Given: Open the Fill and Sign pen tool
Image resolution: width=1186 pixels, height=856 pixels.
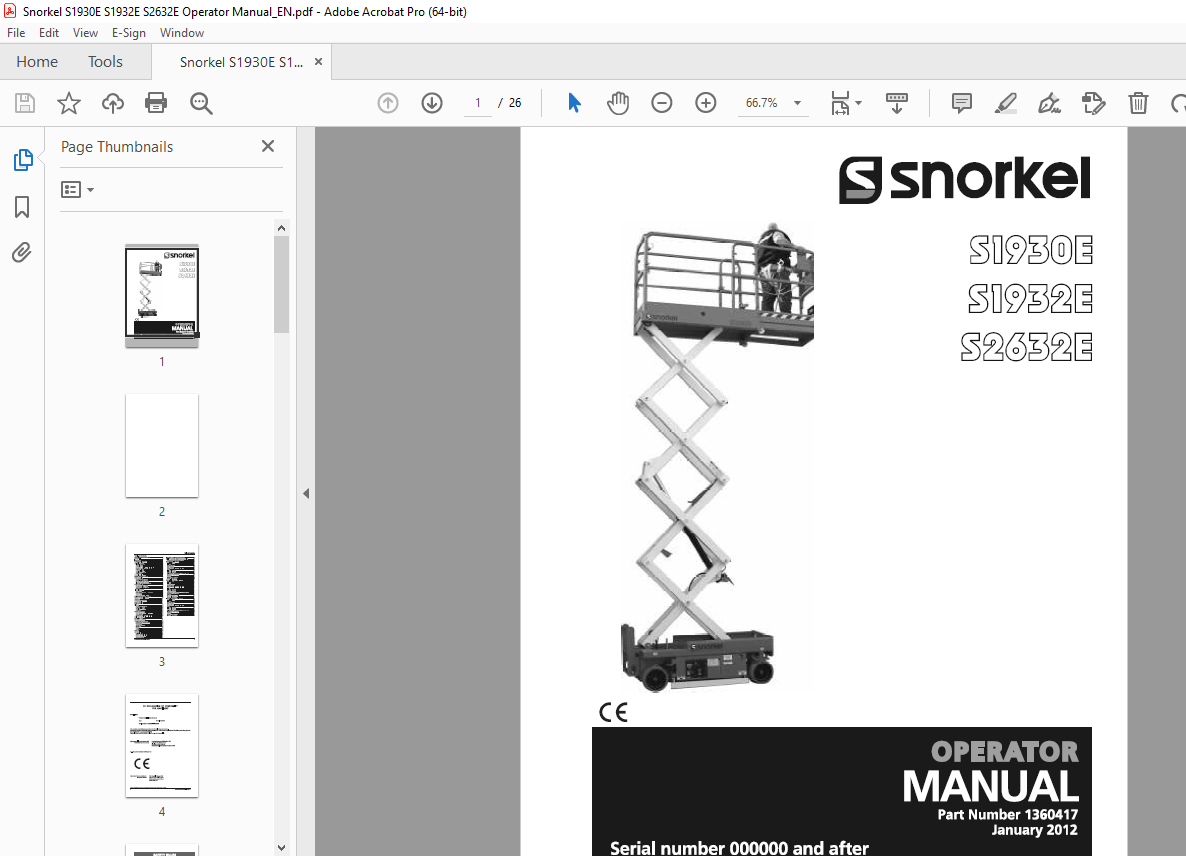Looking at the screenshot, I should pos(1049,103).
